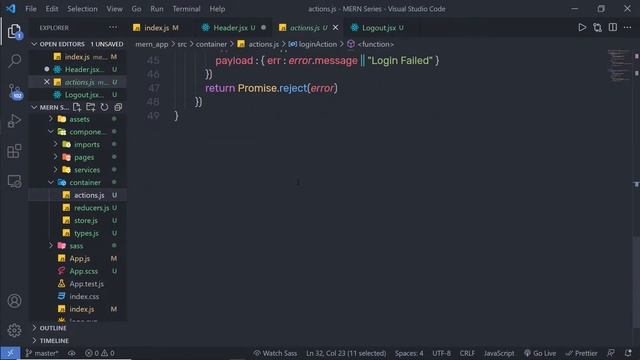Open the Terminal menu
The width and height of the screenshot is (640, 360).
(x=186, y=9)
